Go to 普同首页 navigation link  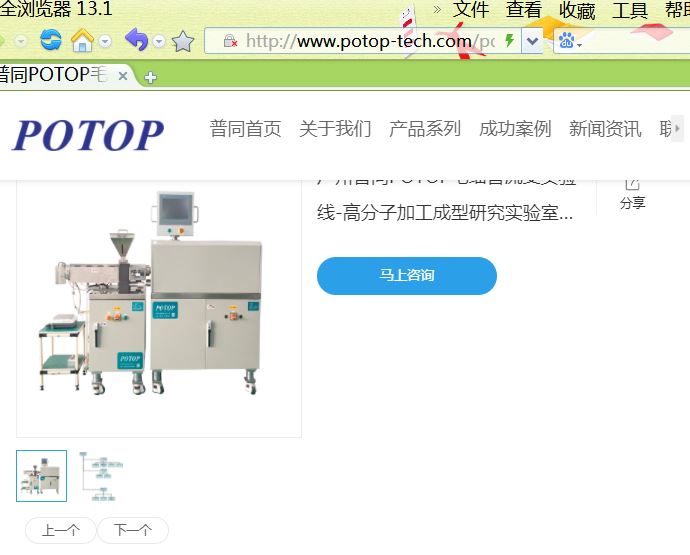pos(246,129)
